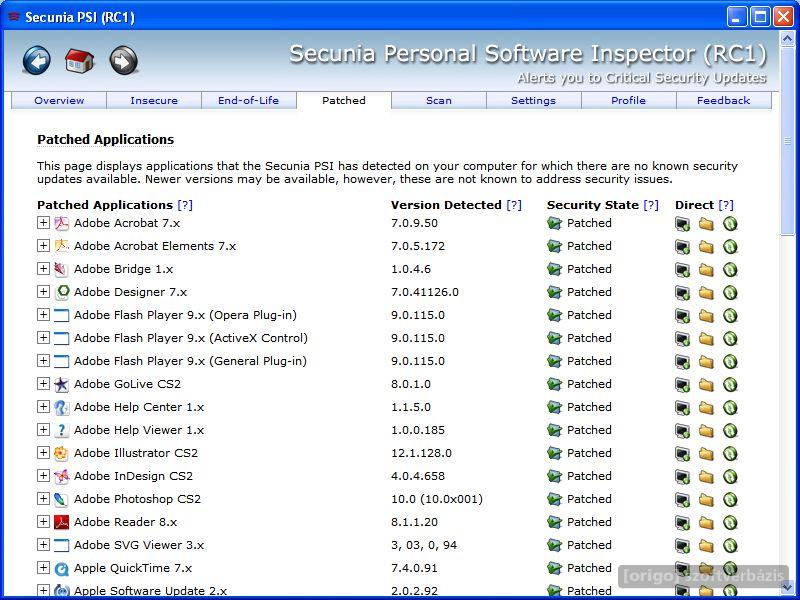Open the Settings tab
Image resolution: width=800 pixels, height=600 pixels.
[534, 101]
